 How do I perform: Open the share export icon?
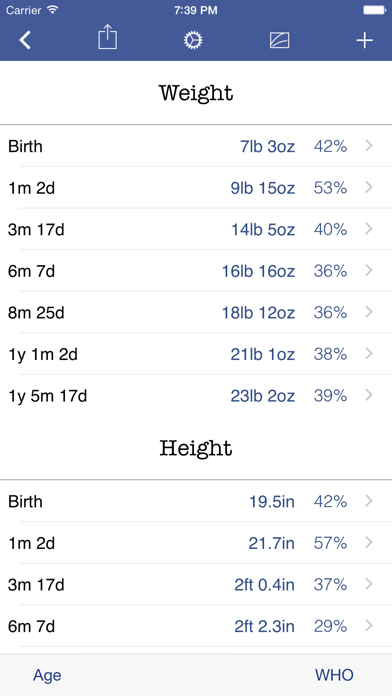pyautogui.click(x=107, y=37)
